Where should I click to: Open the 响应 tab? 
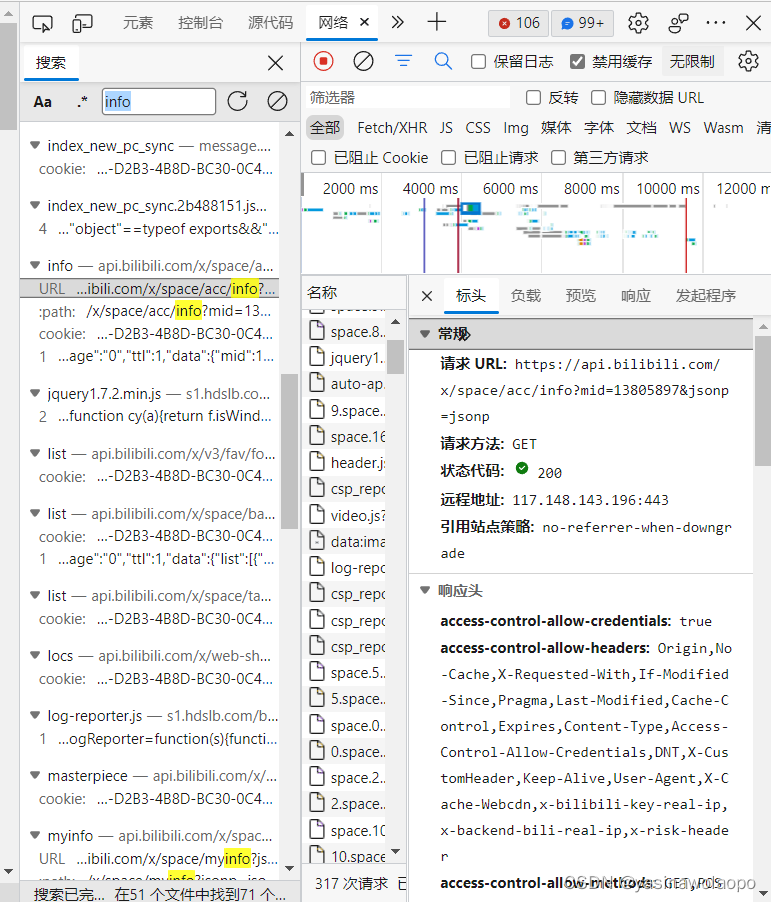636,296
